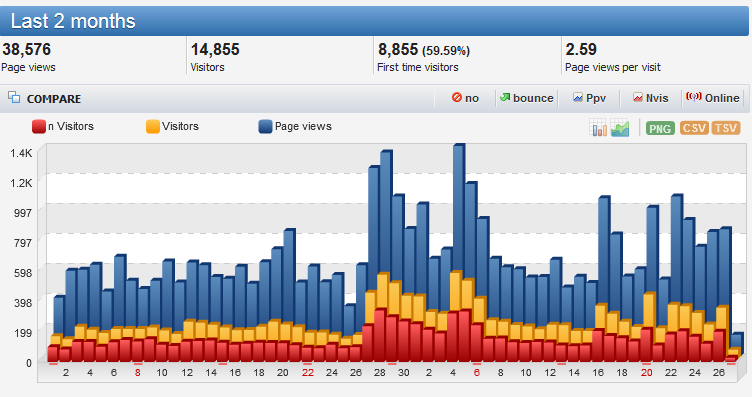
Task: Click the red 8 date label
Action: 138,373
